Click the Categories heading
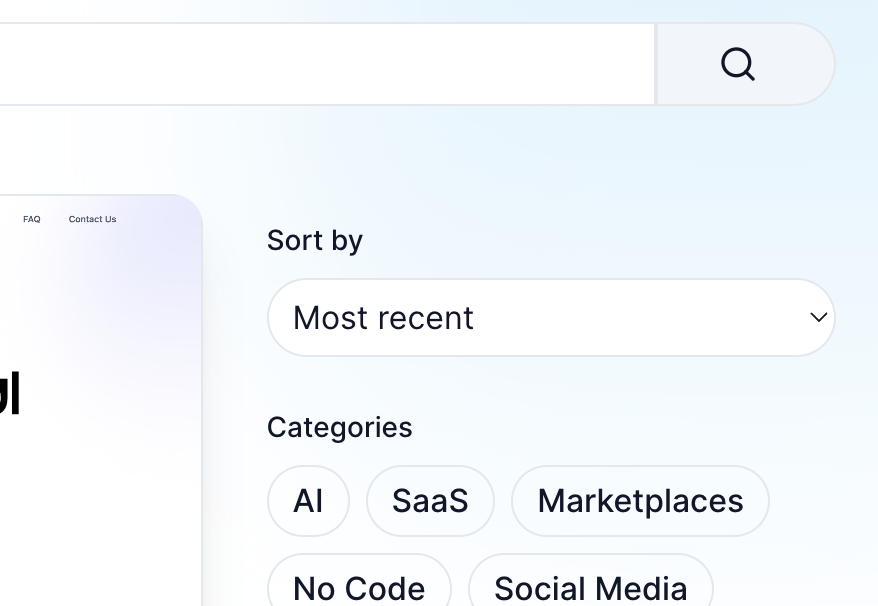This screenshot has height=606, width=878. (339, 427)
